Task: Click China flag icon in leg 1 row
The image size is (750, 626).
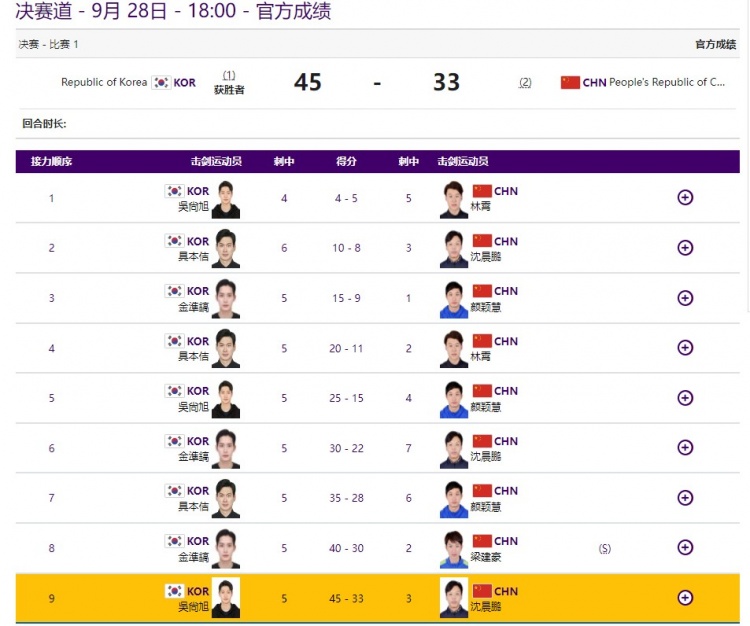Action: tap(482, 191)
